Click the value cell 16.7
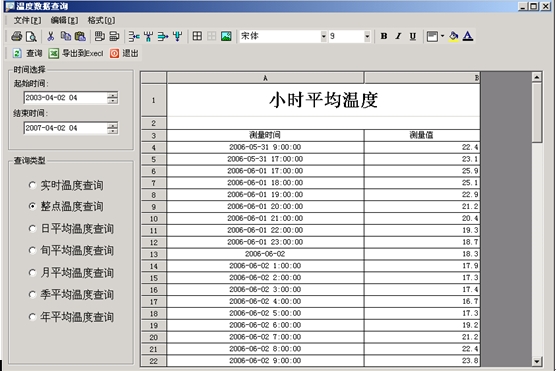The width and height of the screenshot is (556, 371). tap(422, 301)
